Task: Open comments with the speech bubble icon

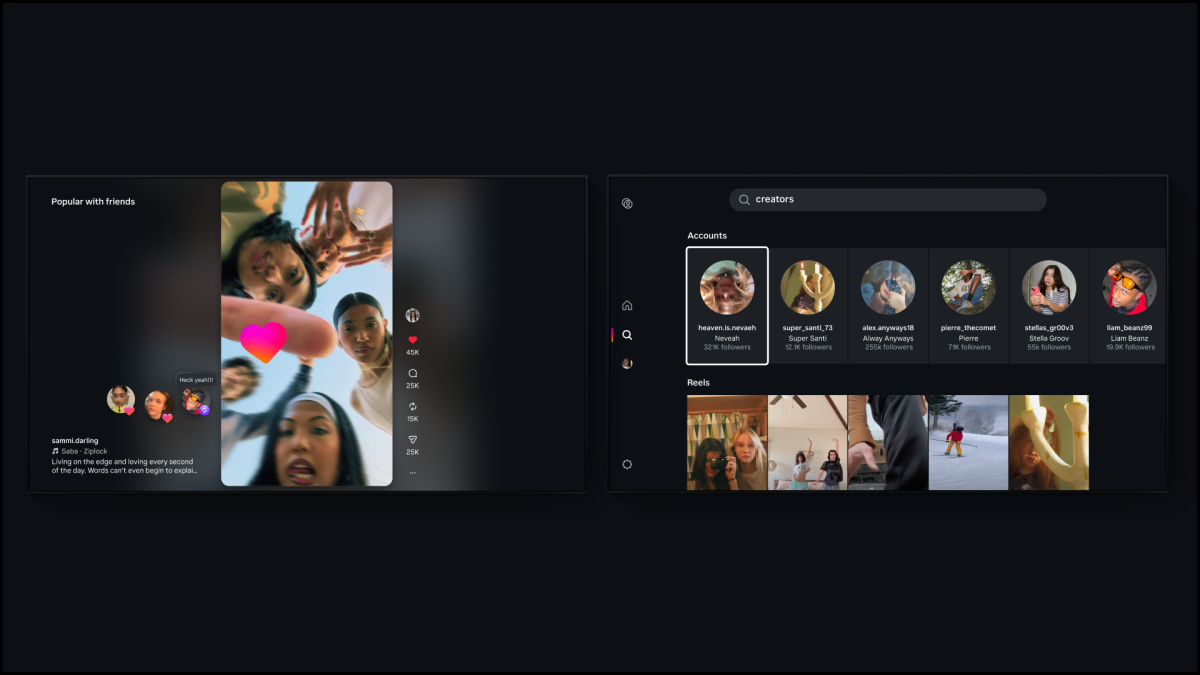Action: [x=412, y=374]
